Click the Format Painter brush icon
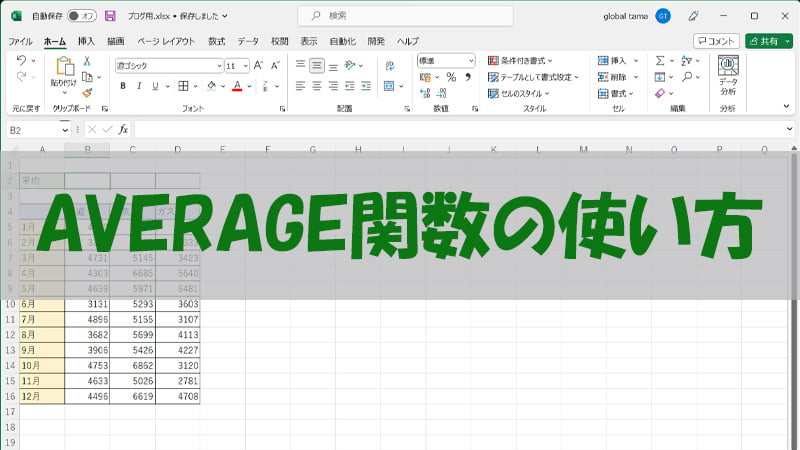The height and width of the screenshot is (450, 800). tap(88, 93)
